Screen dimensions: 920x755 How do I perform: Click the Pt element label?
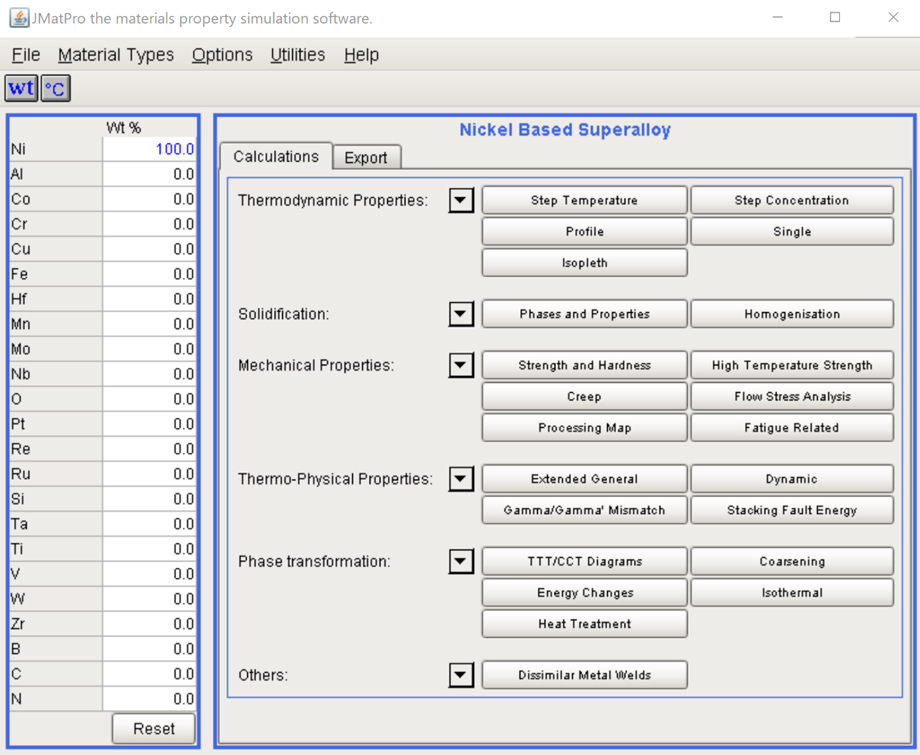18,424
